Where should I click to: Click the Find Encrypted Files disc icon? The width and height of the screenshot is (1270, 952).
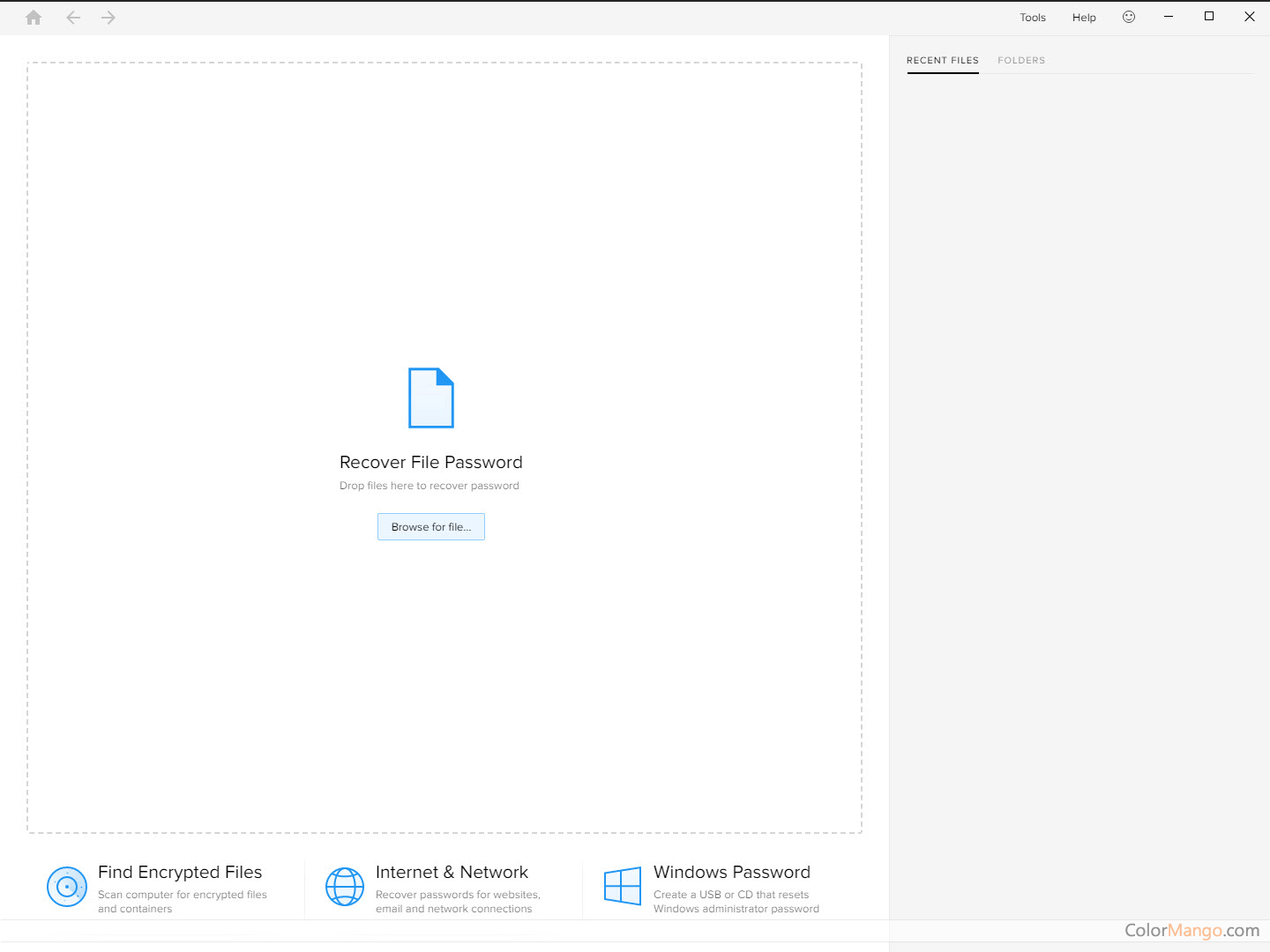(67, 887)
